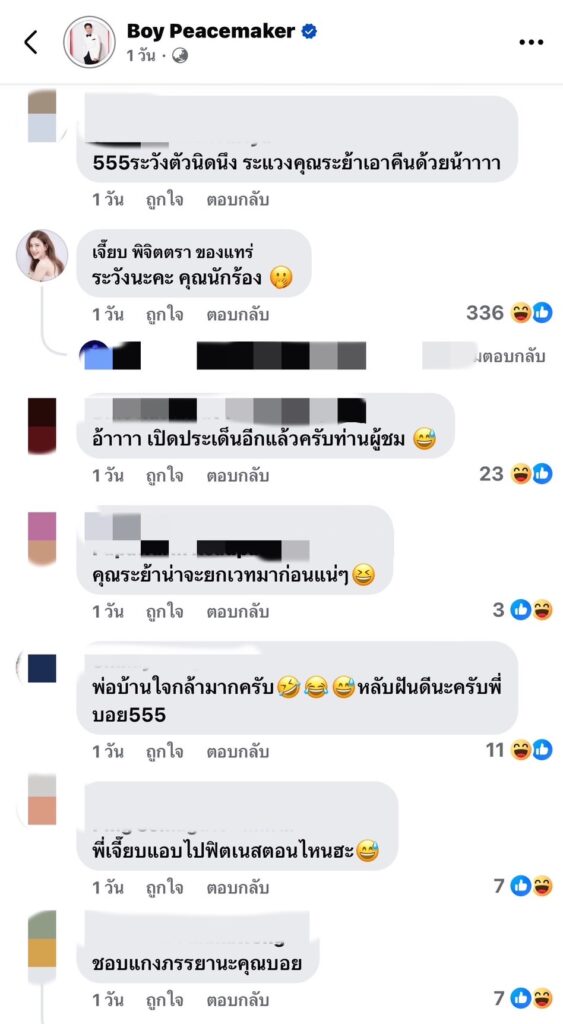Open the three-dots post options menu
Viewport: 563px width, 1024px height.
[531, 42]
